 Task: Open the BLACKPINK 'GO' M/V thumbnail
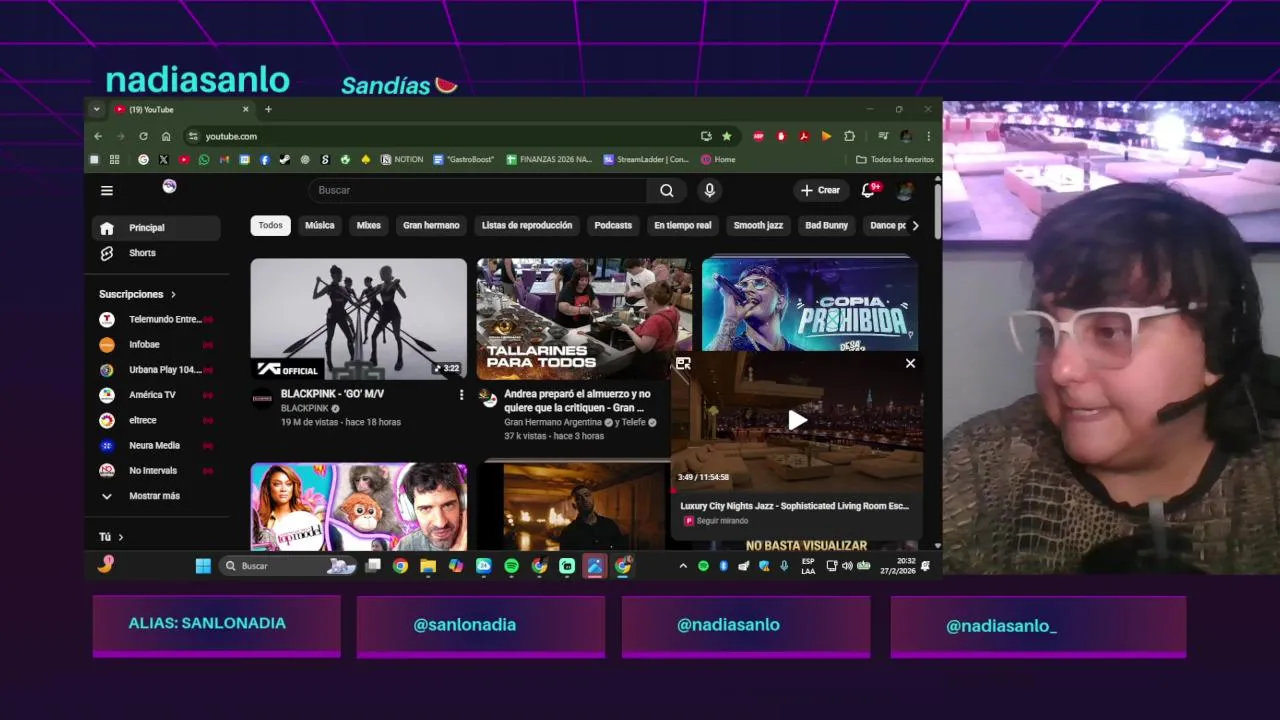click(x=358, y=318)
